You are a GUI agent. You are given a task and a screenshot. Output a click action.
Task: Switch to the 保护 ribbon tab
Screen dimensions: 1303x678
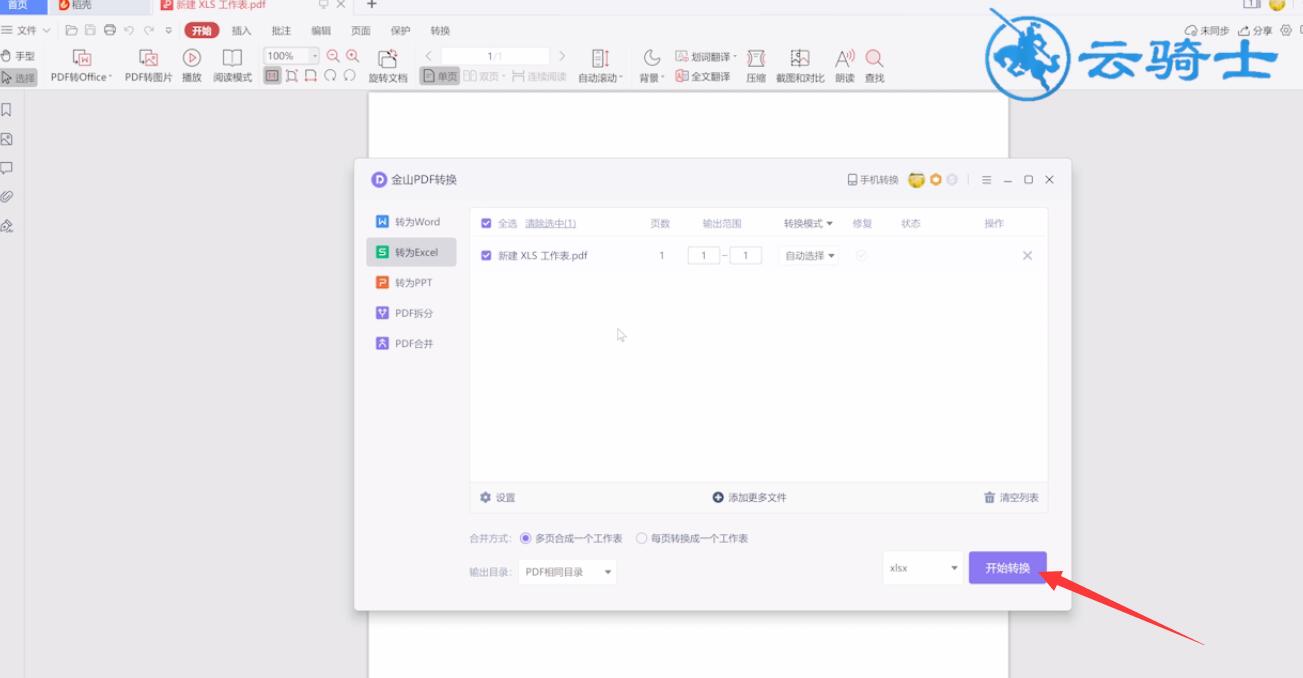400,31
